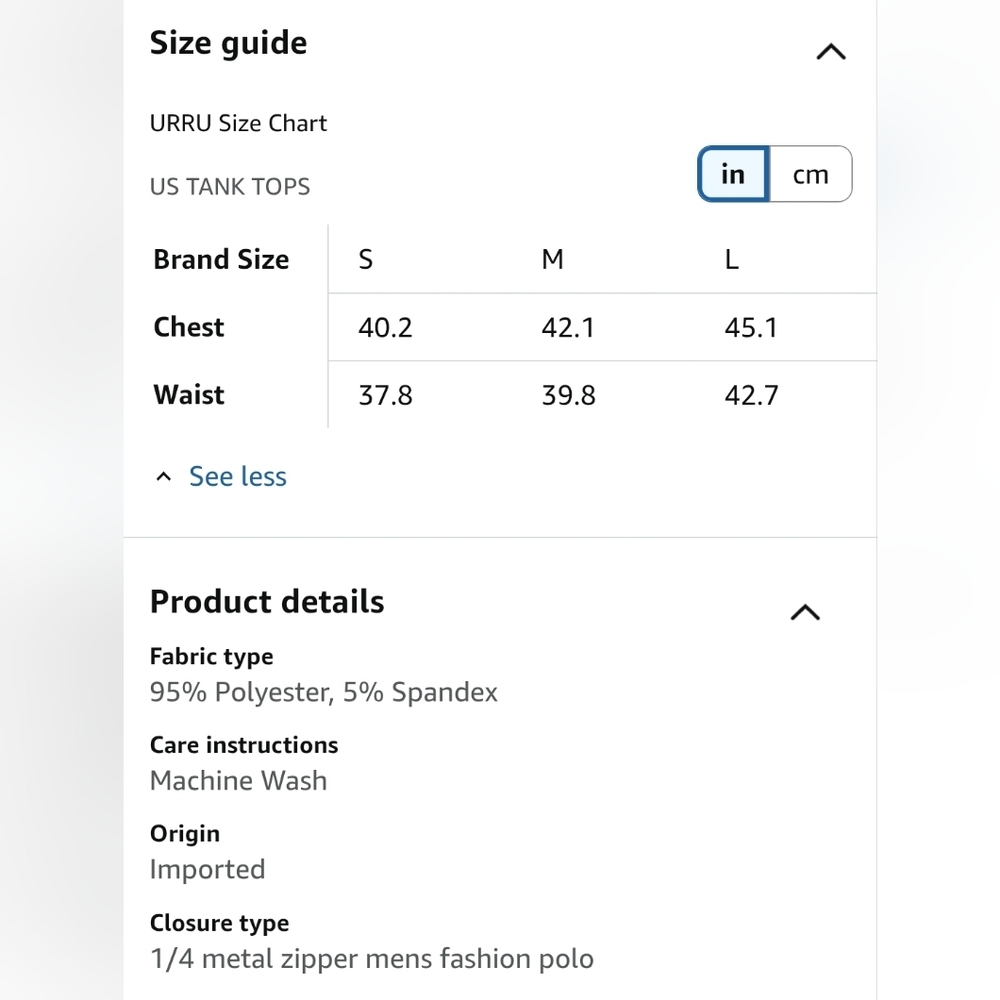Viewport: 1000px width, 1000px height.
Task: Switch size units to cm
Action: (x=811, y=174)
